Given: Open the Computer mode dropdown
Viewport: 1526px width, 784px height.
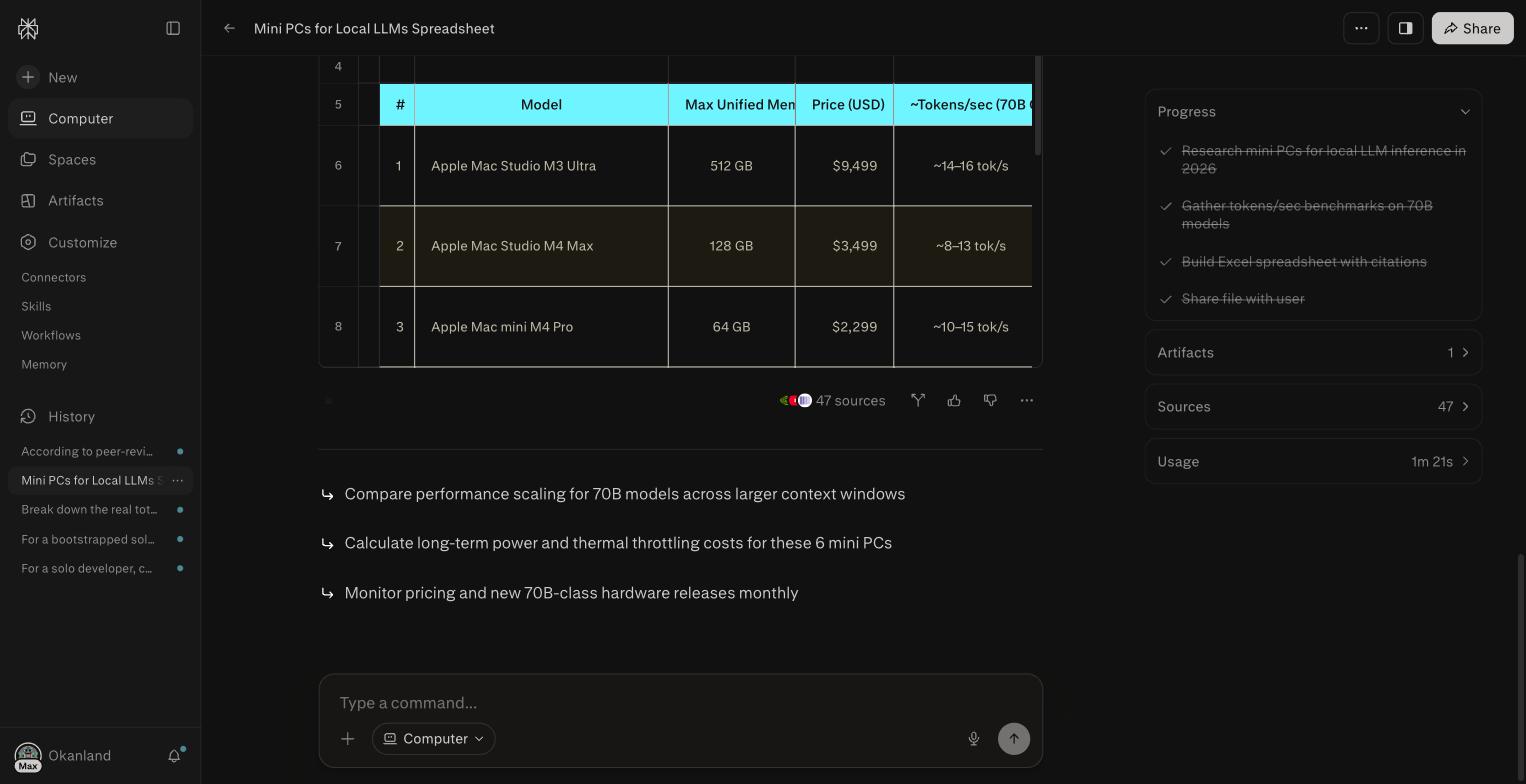Looking at the screenshot, I should (434, 739).
